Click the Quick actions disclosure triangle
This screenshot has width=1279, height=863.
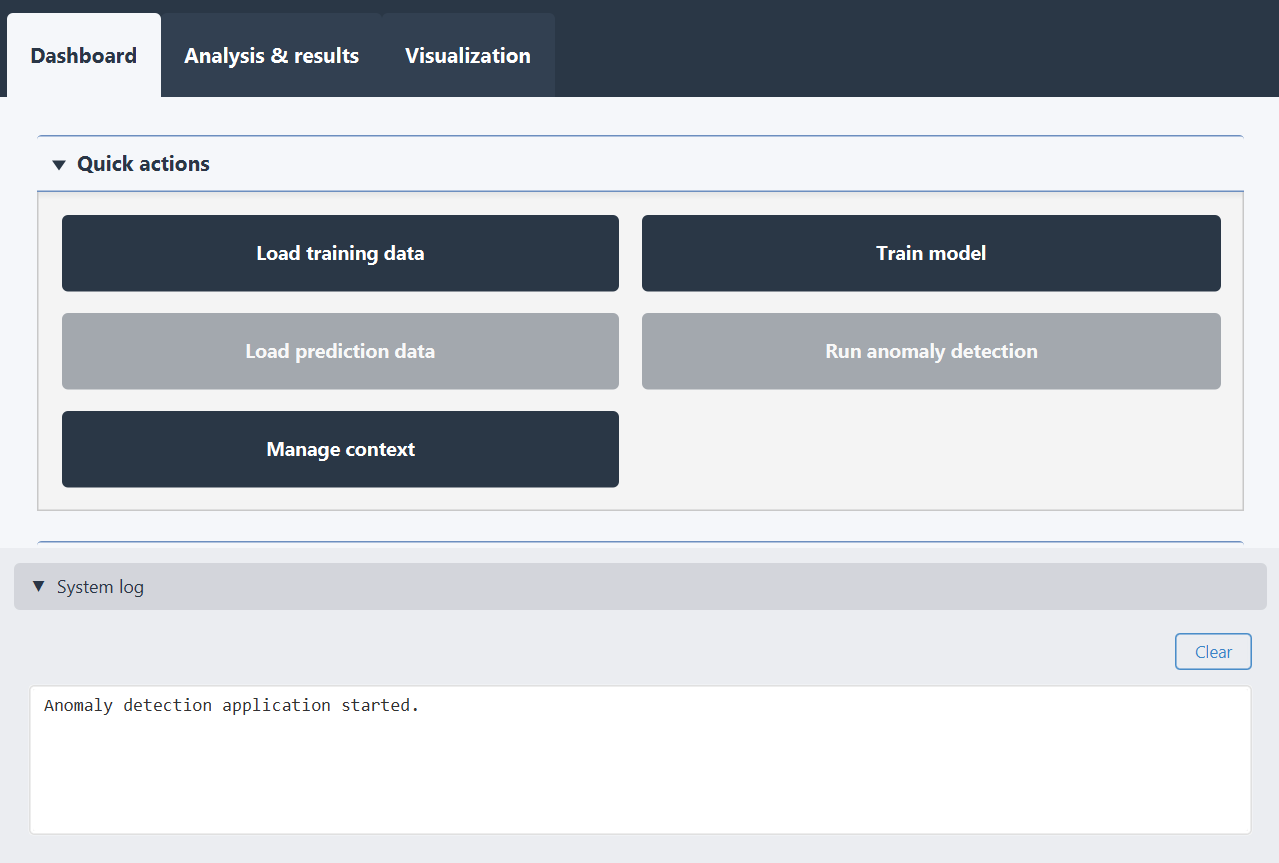click(58, 164)
